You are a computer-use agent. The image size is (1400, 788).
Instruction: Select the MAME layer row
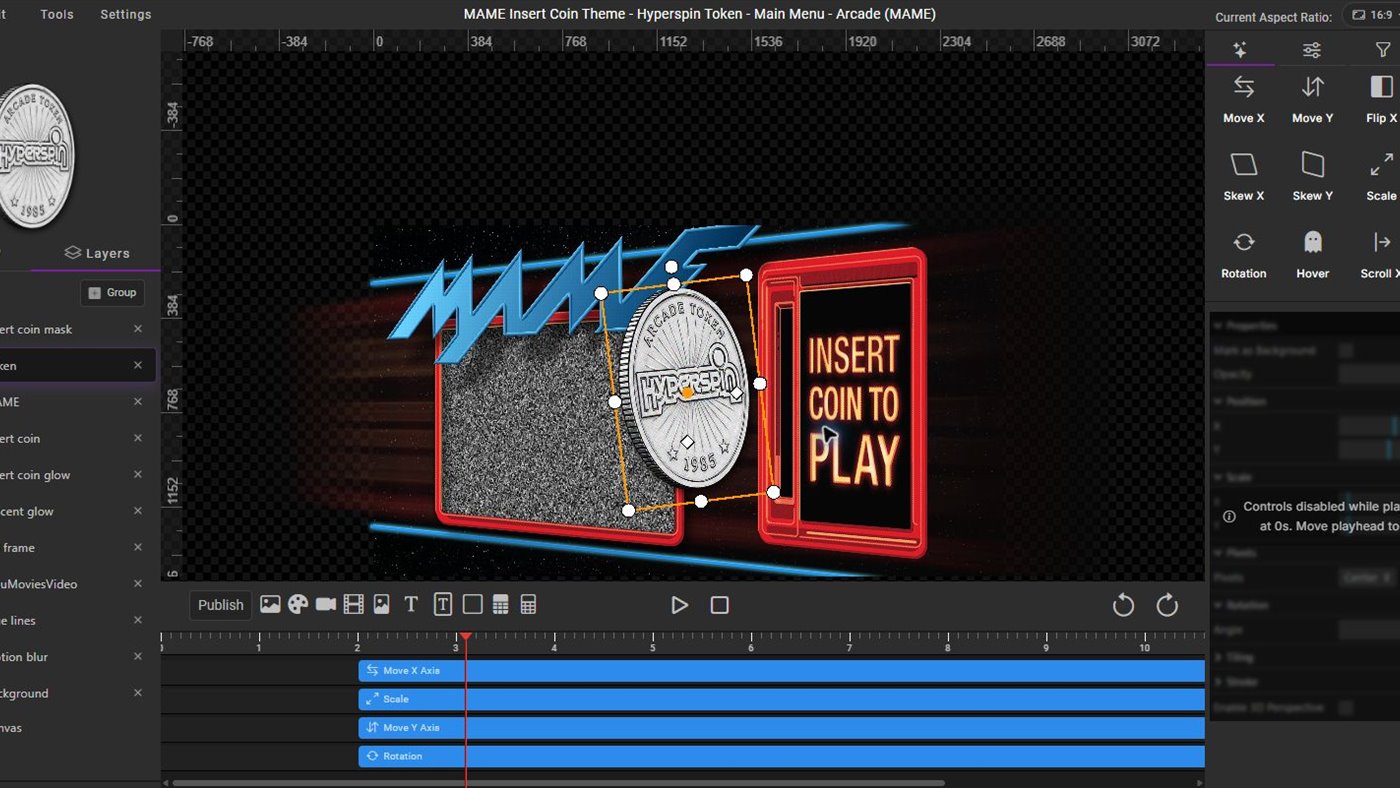click(x=78, y=402)
